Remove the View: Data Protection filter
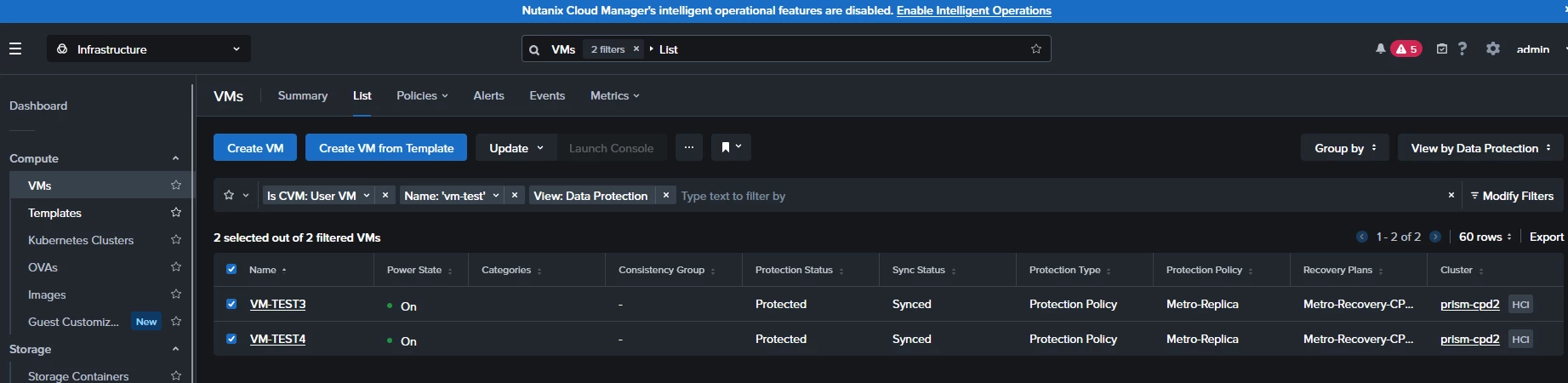The image size is (1568, 383). pos(666,195)
